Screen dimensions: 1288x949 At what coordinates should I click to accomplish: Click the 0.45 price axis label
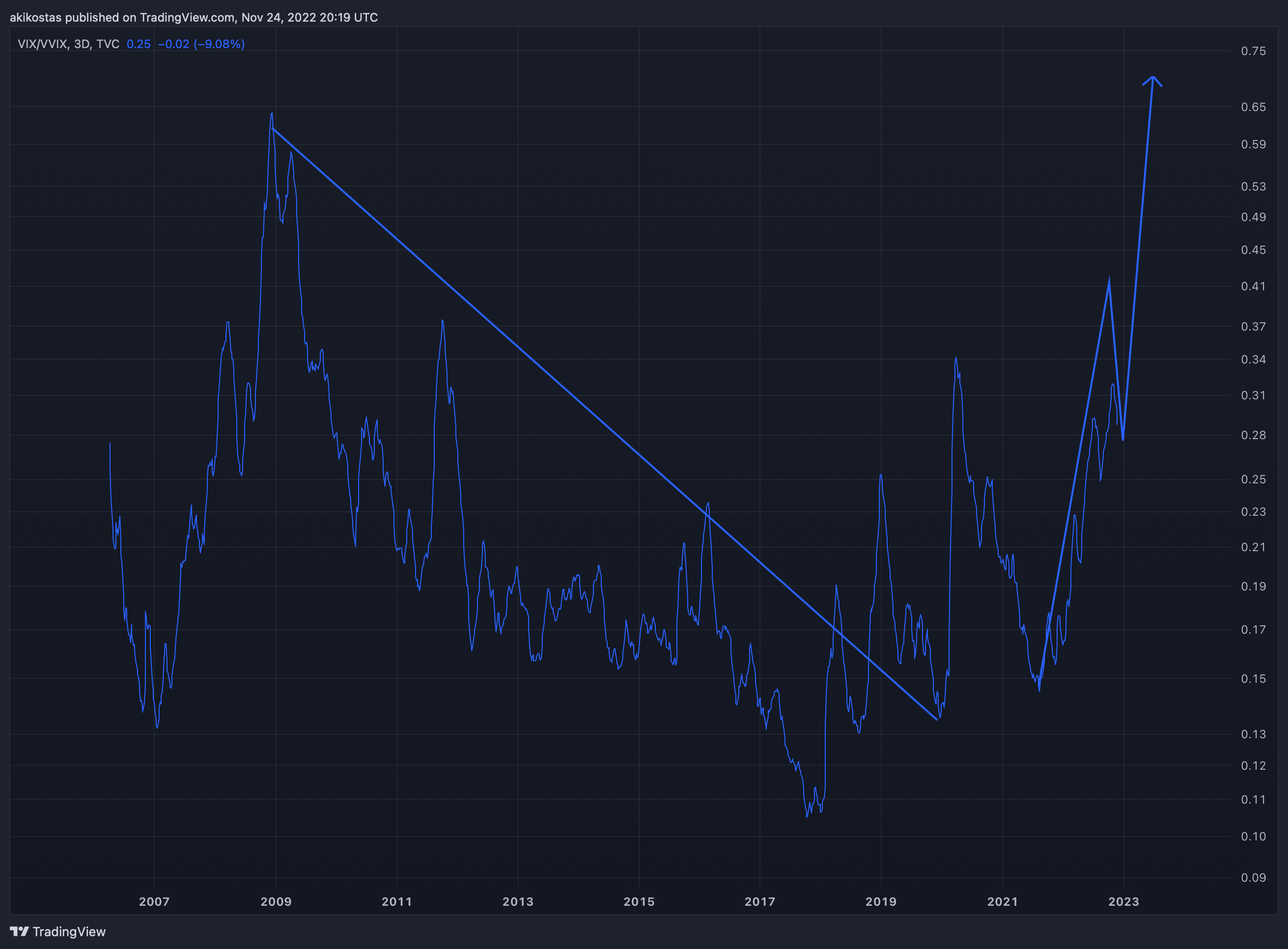tap(1254, 250)
